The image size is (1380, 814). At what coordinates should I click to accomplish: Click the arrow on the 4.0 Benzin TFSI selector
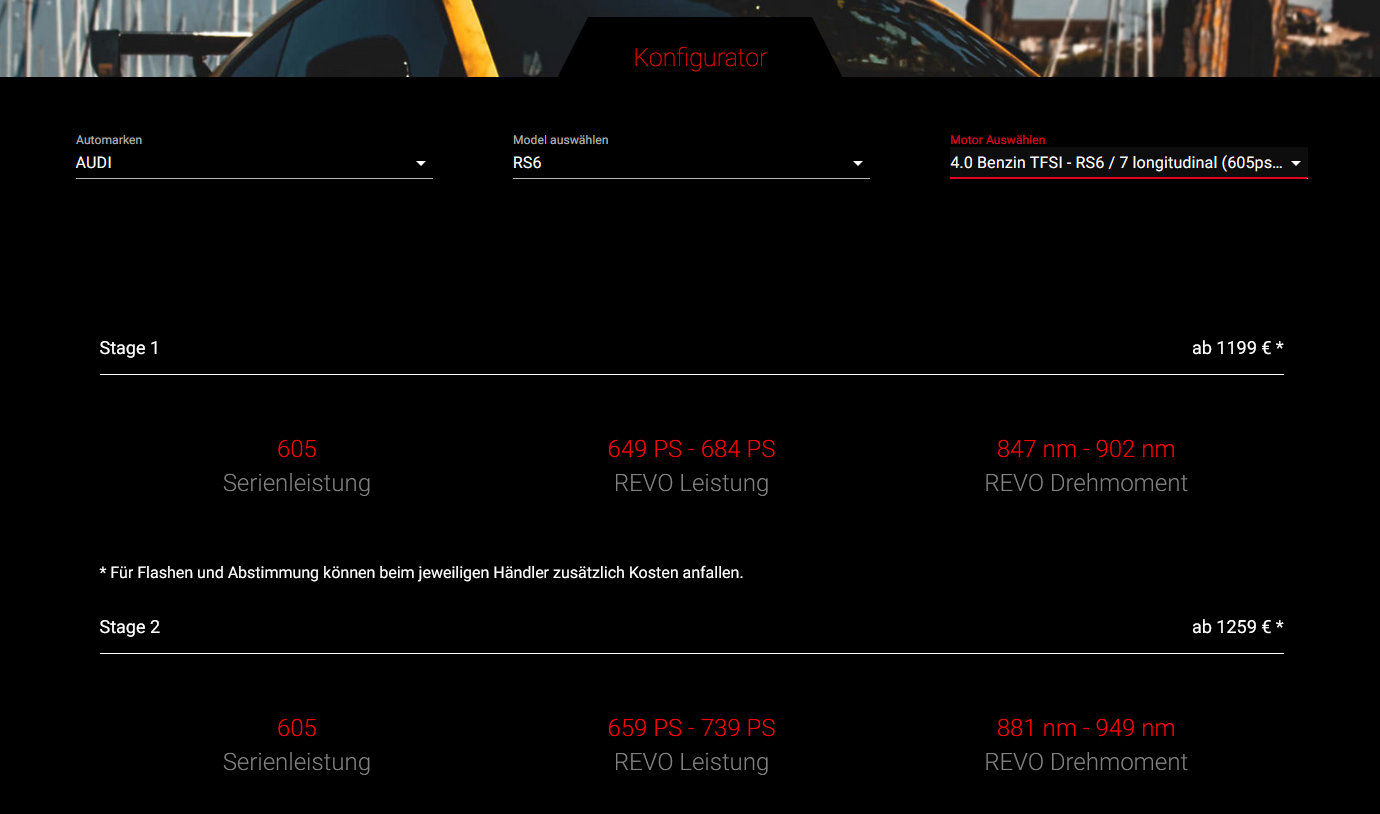pos(1297,163)
